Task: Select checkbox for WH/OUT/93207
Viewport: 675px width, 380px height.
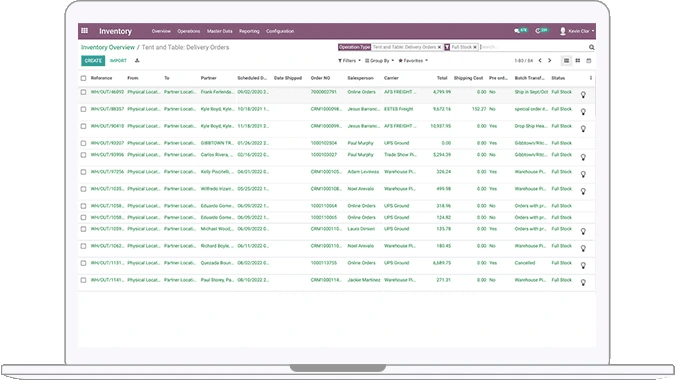Action: [84, 143]
